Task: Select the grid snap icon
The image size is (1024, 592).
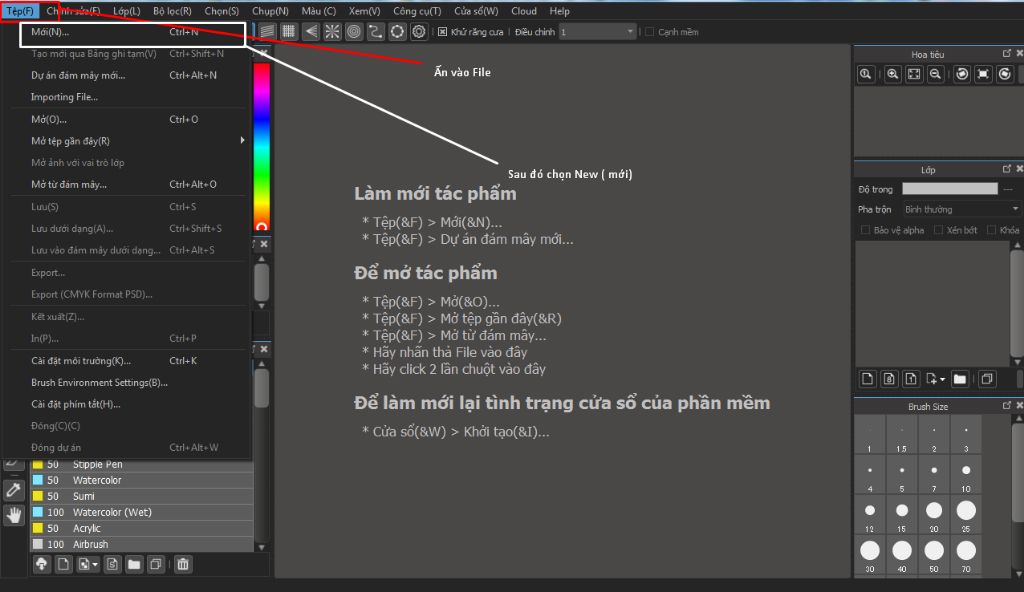Action: (289, 31)
